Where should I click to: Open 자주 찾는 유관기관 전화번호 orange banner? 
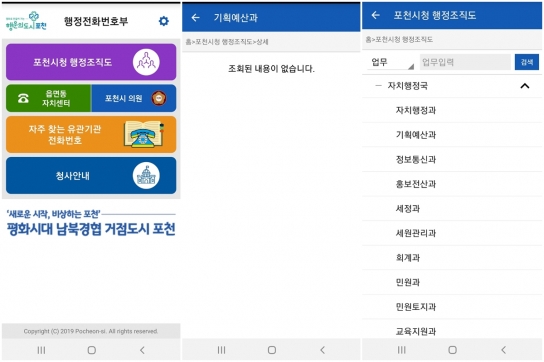91,135
